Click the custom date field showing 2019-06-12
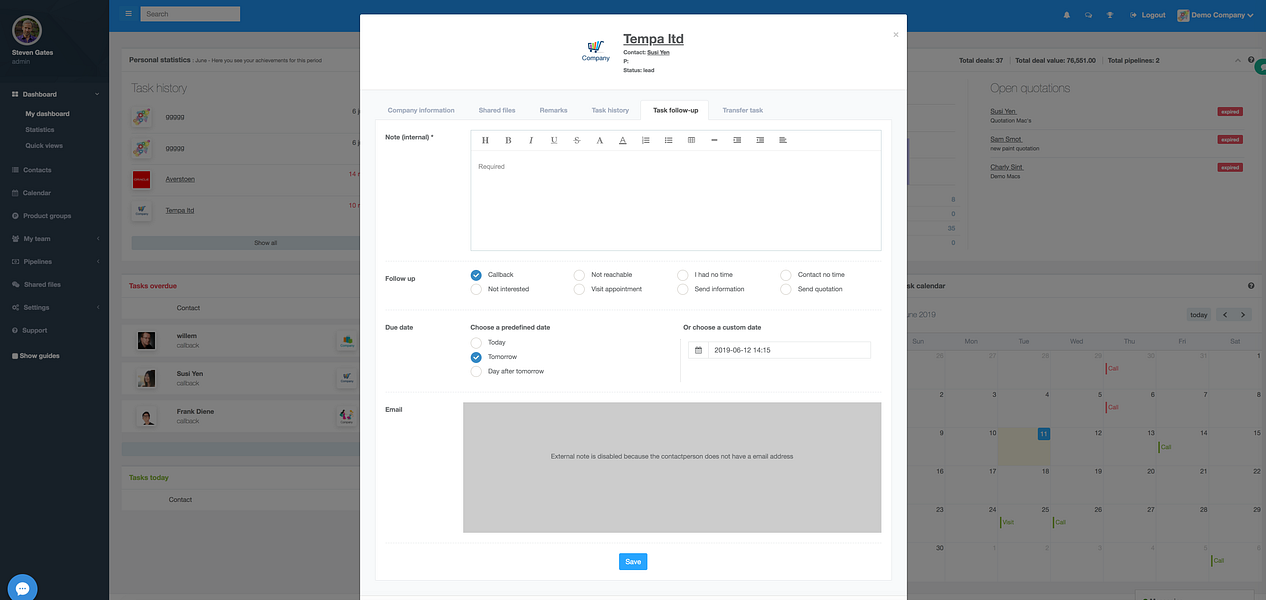Screen dimensions: 1266x600 (780, 350)
